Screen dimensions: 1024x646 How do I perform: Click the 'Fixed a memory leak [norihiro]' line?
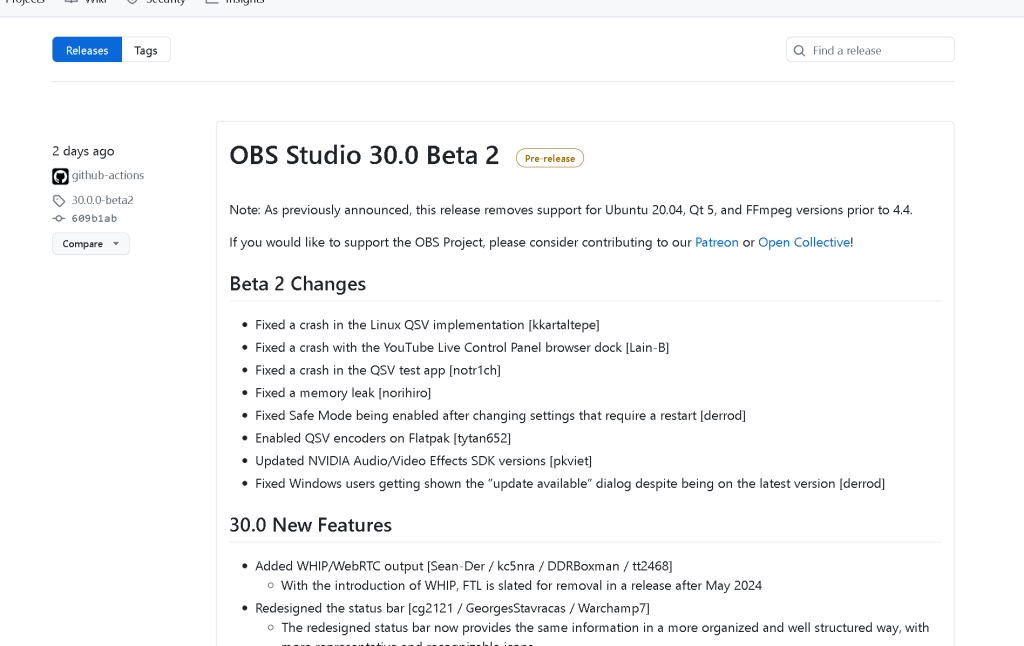tap(343, 393)
